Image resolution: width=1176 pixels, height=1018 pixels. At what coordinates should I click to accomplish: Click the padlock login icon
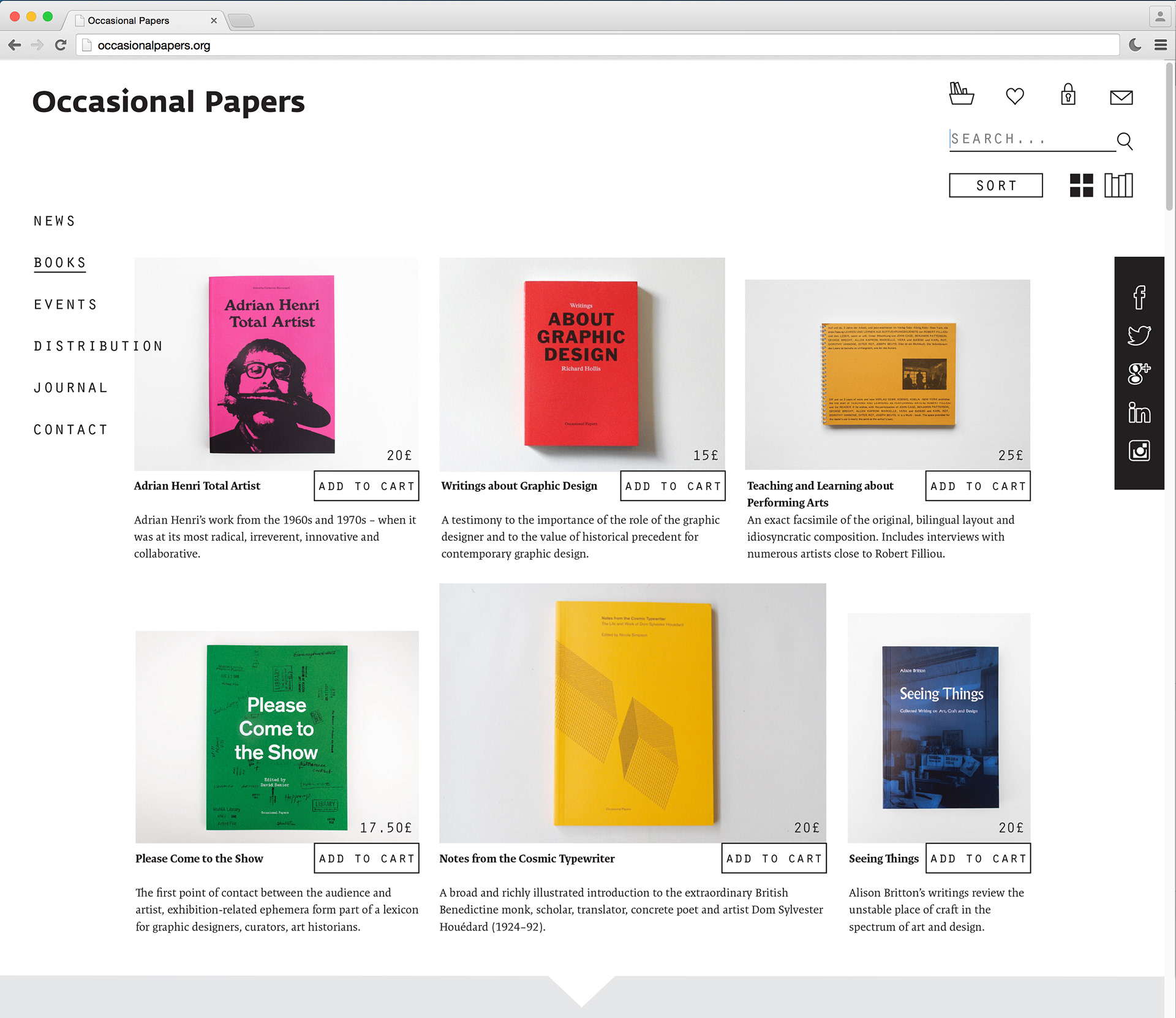pos(1068,95)
